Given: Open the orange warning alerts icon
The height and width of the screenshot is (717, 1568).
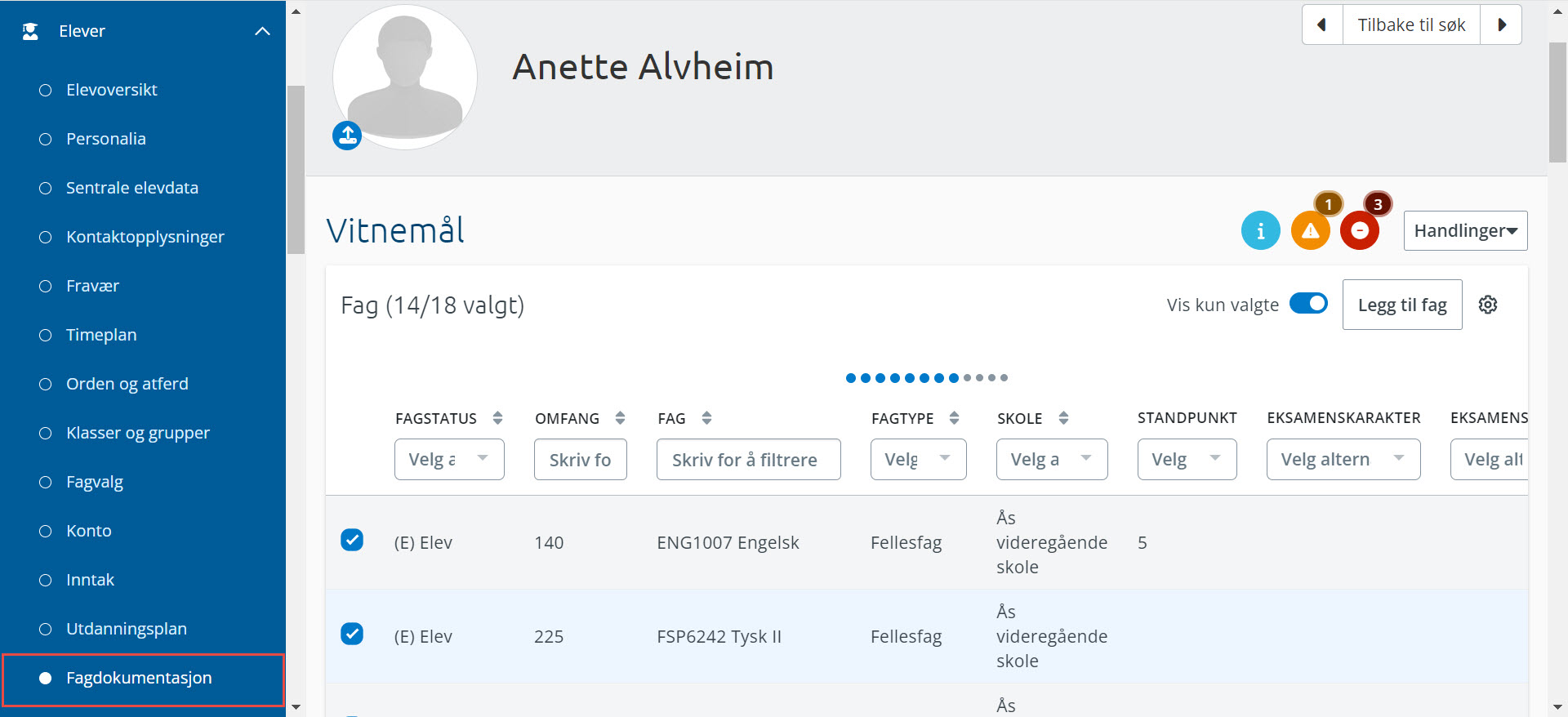Looking at the screenshot, I should tap(1310, 231).
